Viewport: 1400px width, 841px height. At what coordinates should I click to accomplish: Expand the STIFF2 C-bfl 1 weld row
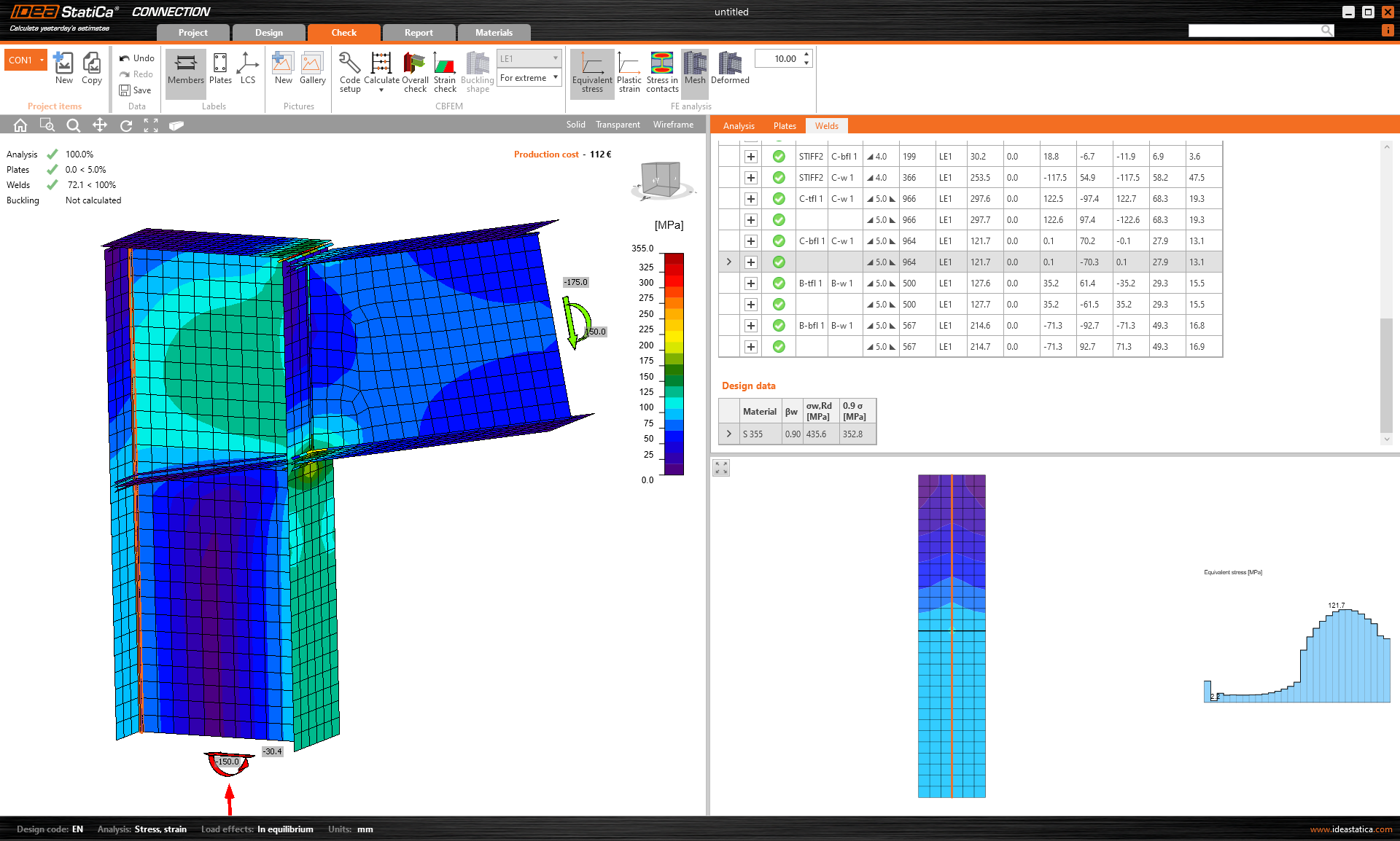[750, 157]
